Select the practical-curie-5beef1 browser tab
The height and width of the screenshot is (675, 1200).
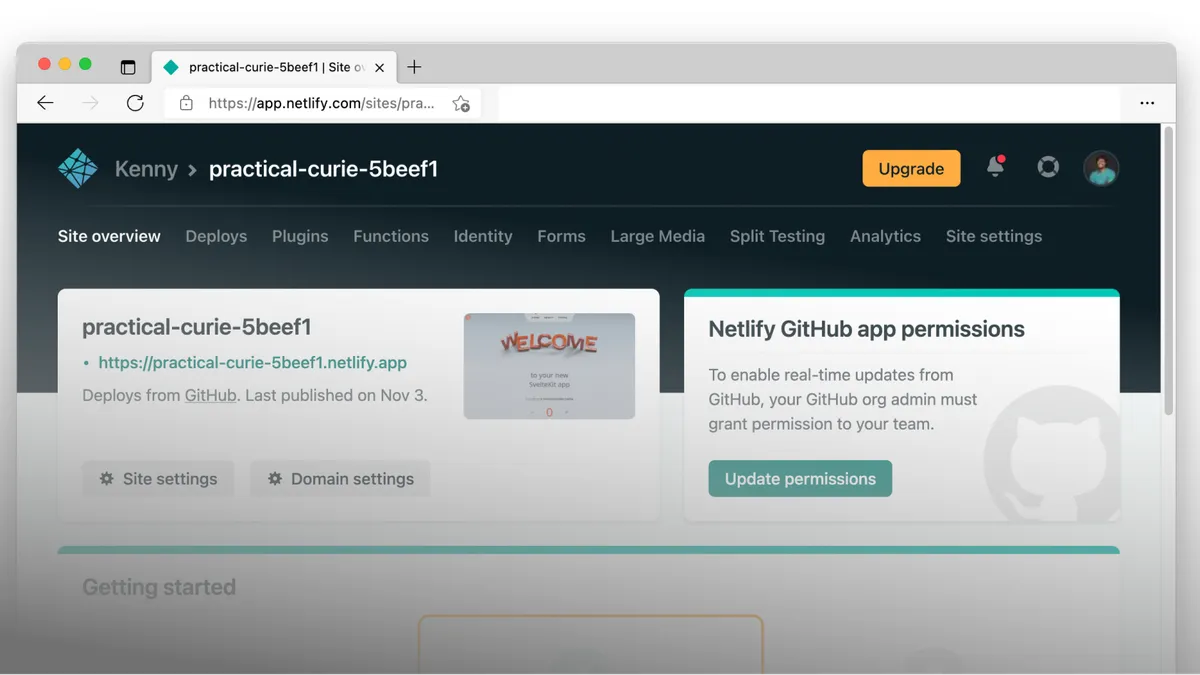click(x=273, y=67)
